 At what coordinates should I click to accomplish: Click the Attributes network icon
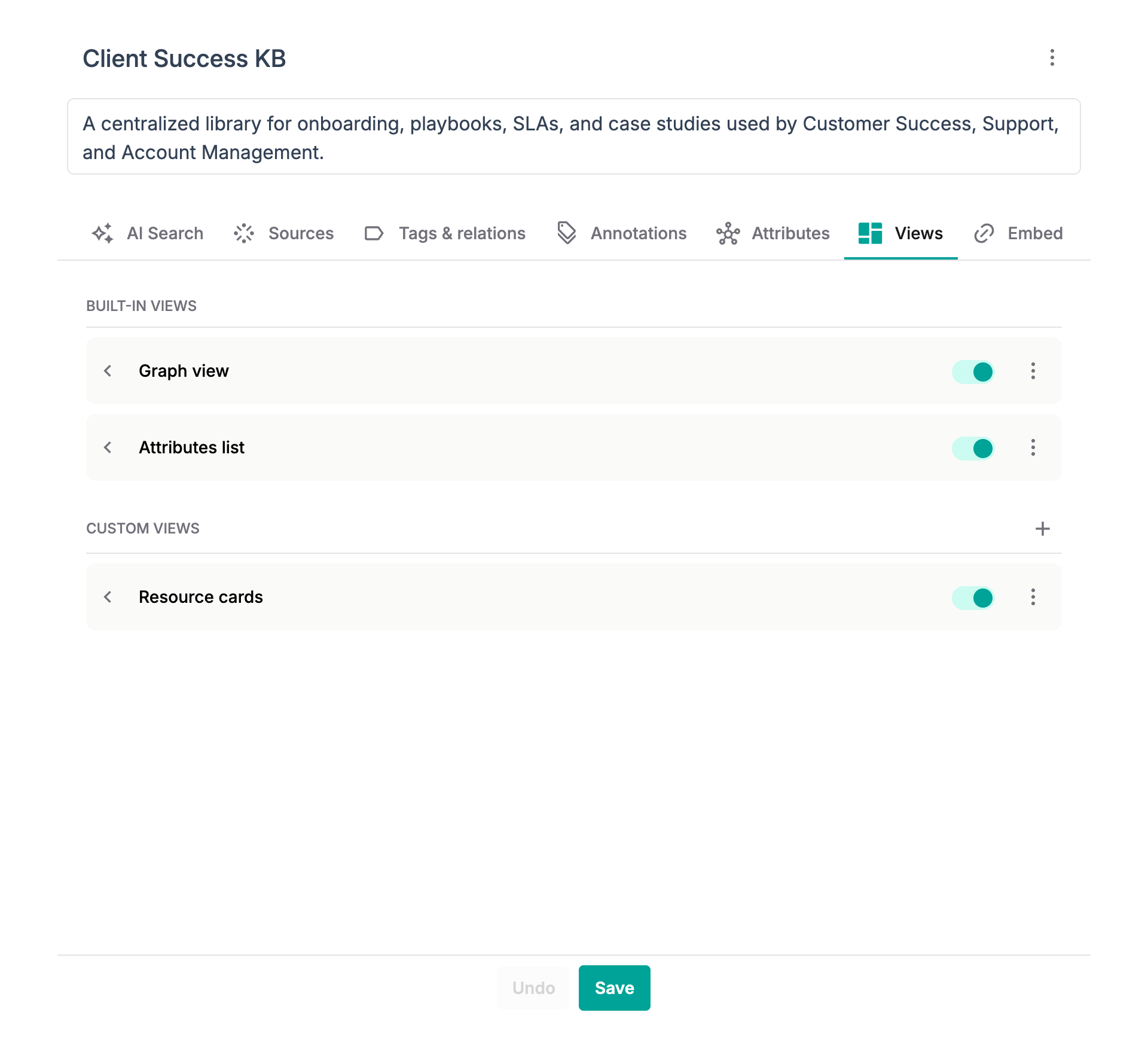point(728,233)
